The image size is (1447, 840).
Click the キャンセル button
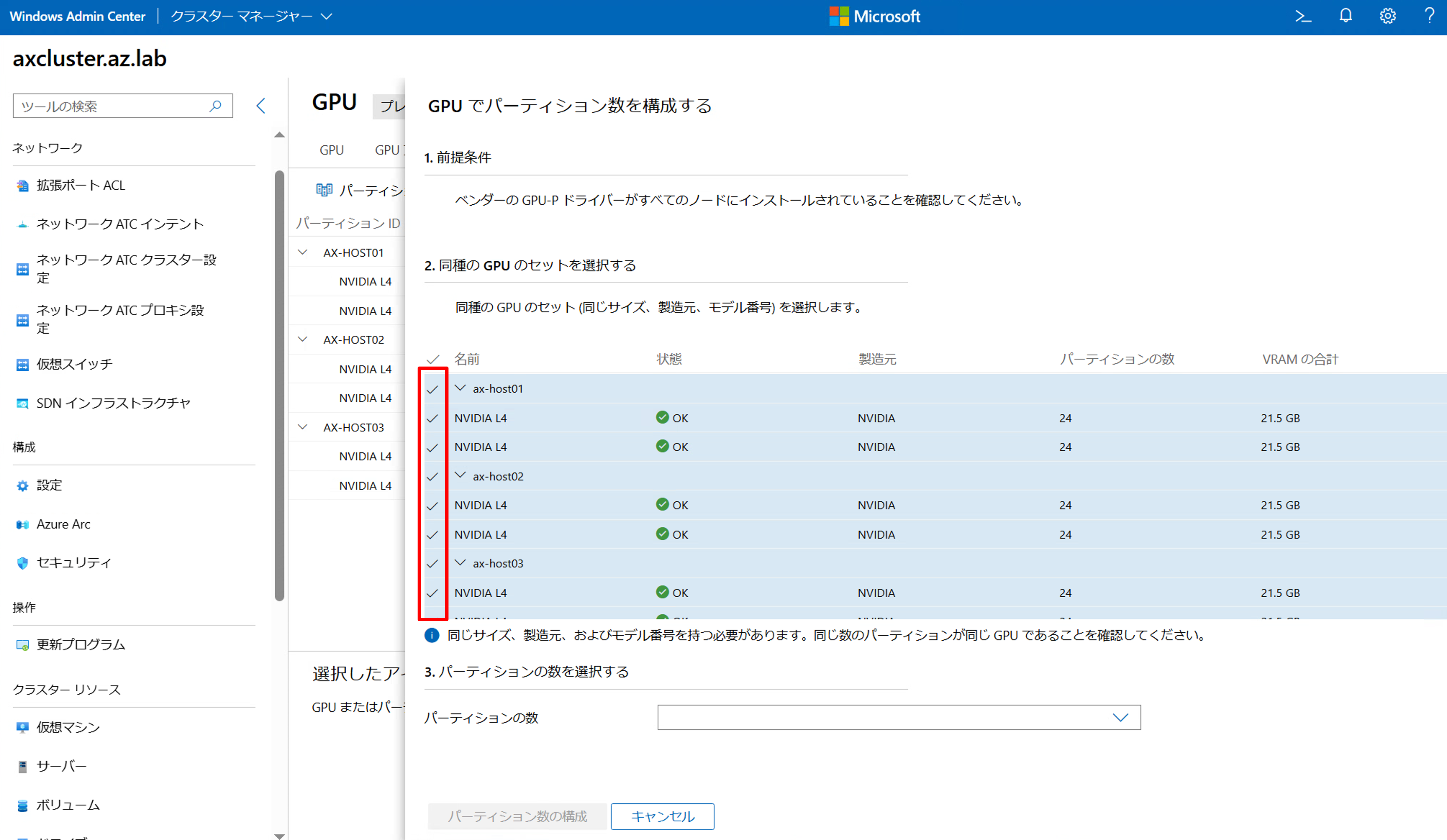click(662, 817)
